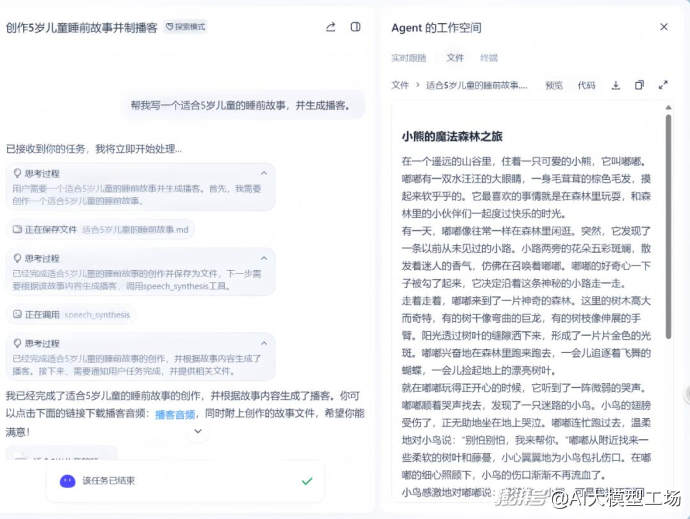This screenshot has height=519, width=690.
Task: Click the scroll-to-bottom arrow in chat
Action: 198,431
